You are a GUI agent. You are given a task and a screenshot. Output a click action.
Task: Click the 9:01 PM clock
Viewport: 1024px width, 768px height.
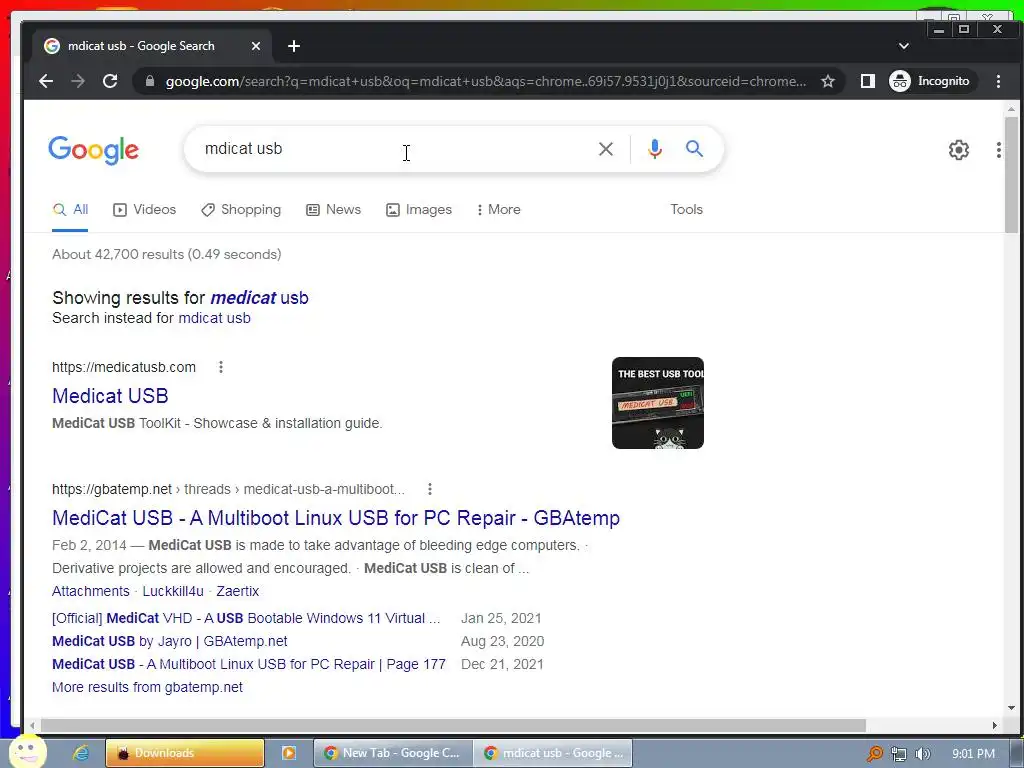pyautogui.click(x=973, y=754)
